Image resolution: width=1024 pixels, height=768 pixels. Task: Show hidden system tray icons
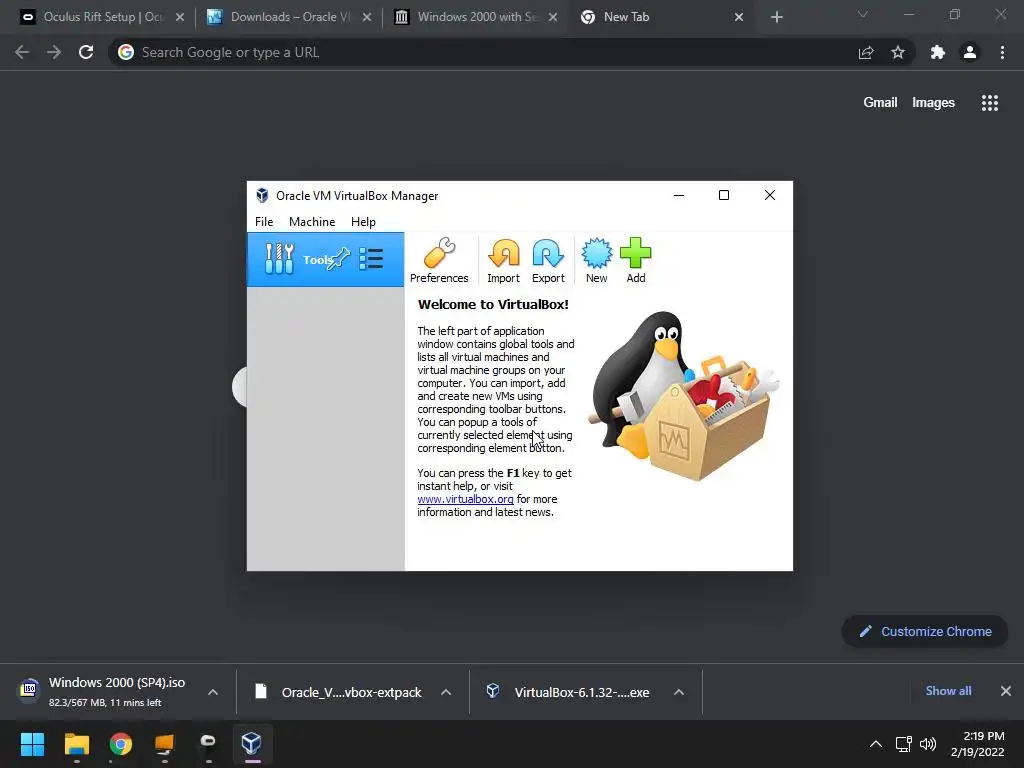pyautogui.click(x=876, y=744)
